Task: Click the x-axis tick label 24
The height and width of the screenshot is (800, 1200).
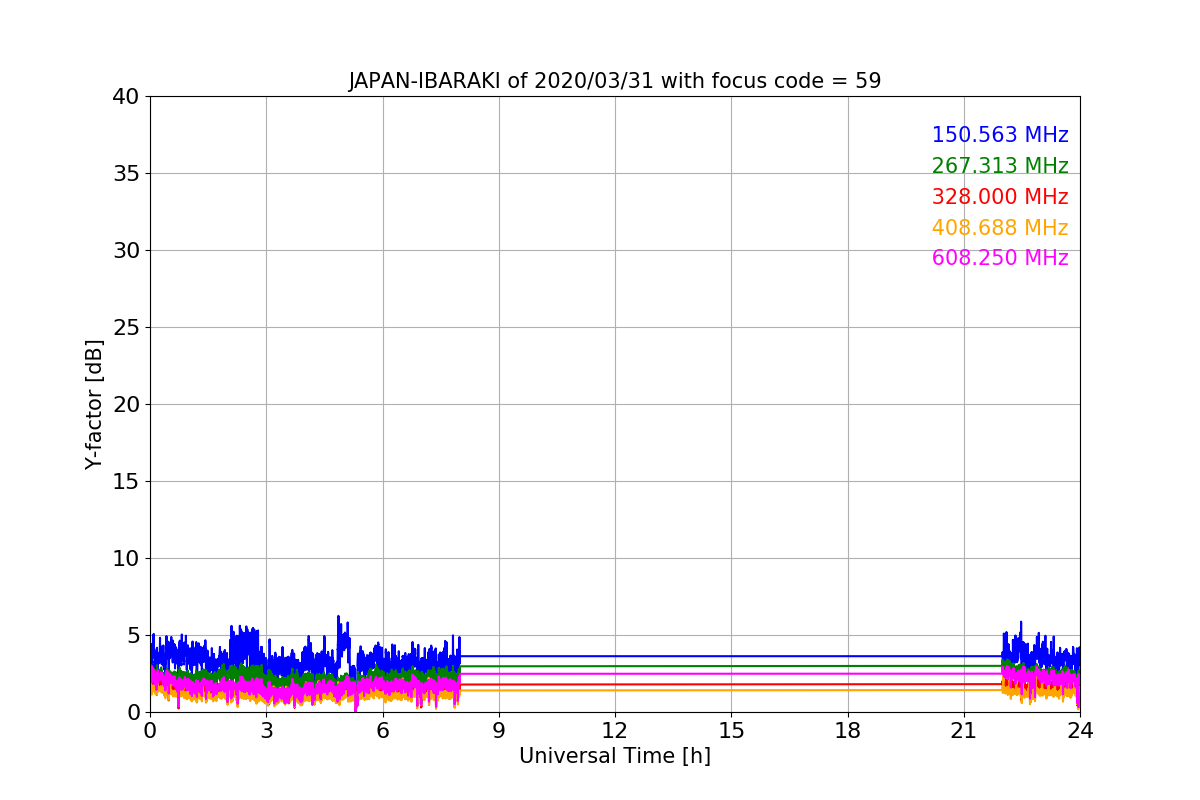Action: 1080,731
